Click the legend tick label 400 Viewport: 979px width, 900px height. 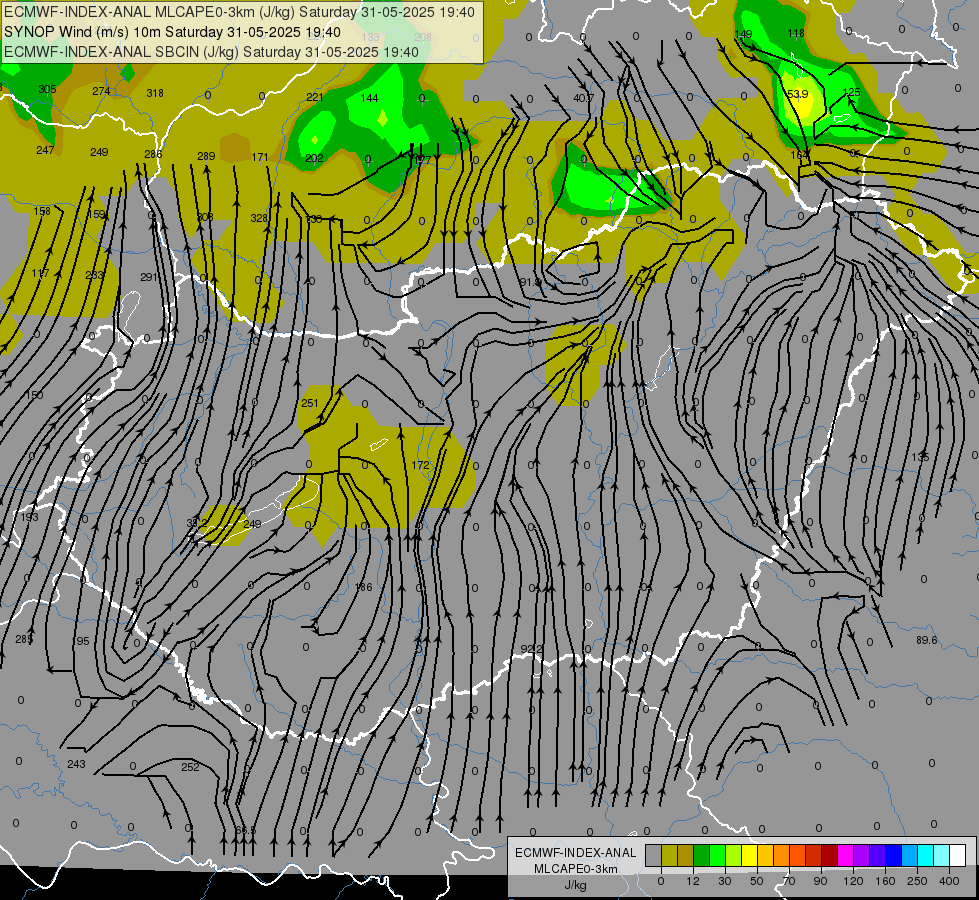(x=949, y=881)
